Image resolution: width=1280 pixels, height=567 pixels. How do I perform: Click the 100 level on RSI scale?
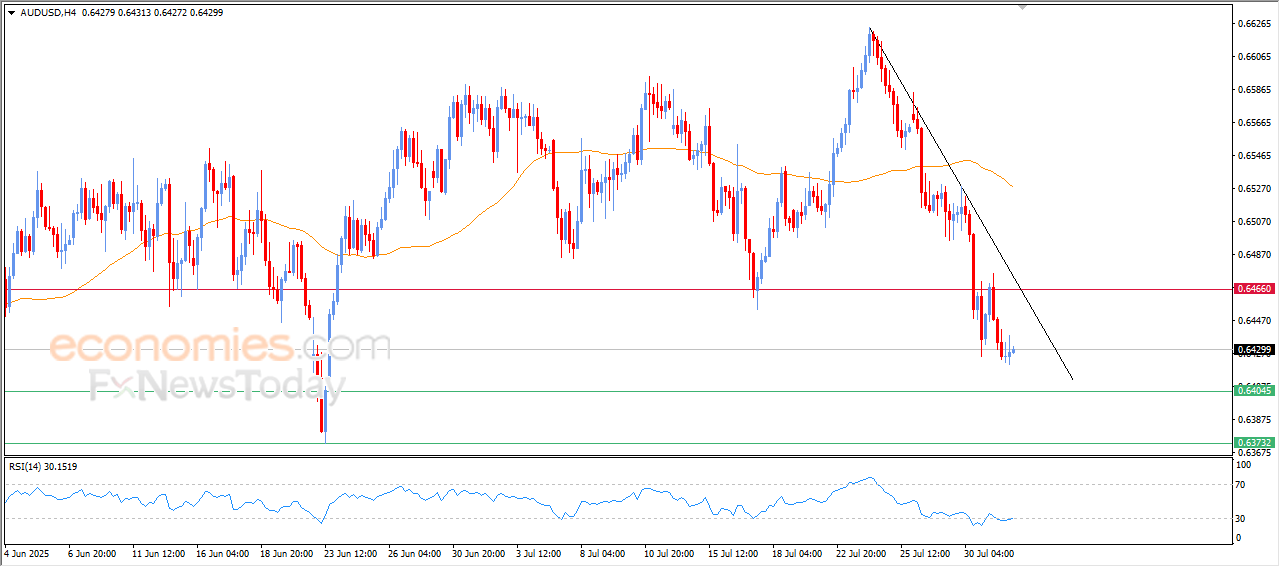1245,465
